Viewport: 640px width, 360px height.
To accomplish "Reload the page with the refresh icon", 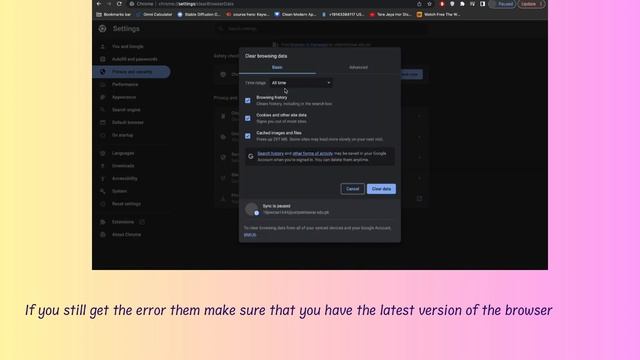I will 119,4.
